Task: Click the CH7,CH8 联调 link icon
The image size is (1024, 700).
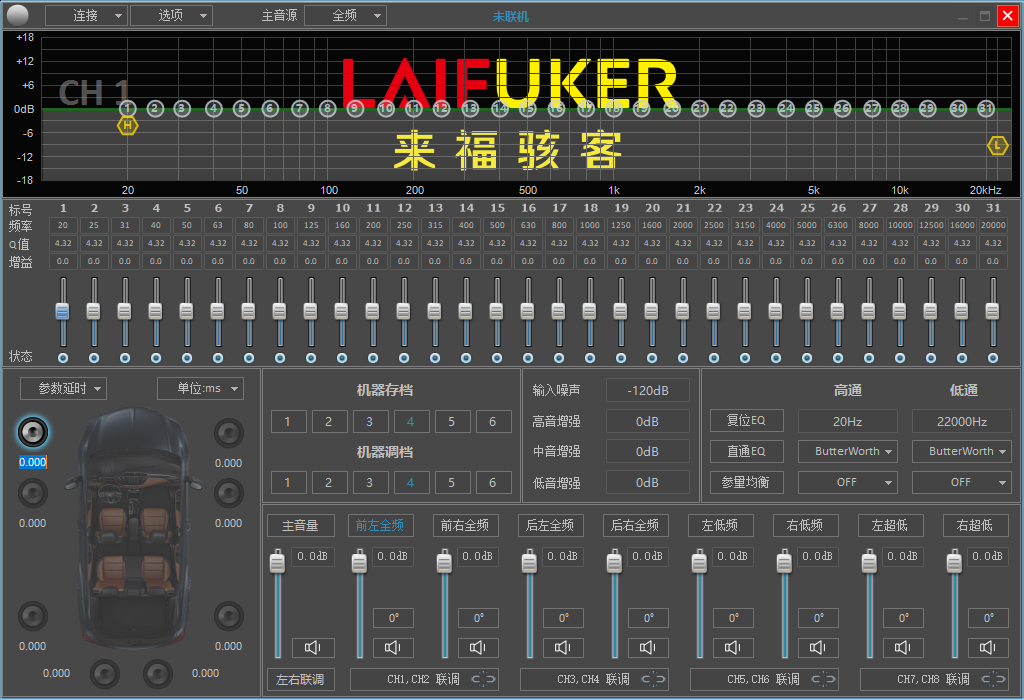Action: coord(993,679)
